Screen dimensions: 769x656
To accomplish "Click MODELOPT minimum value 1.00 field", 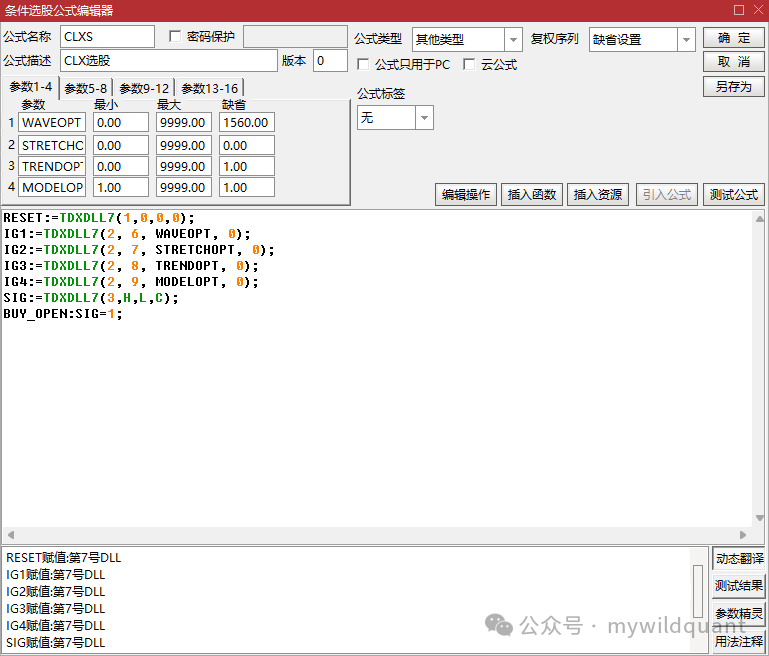I will (x=121, y=187).
